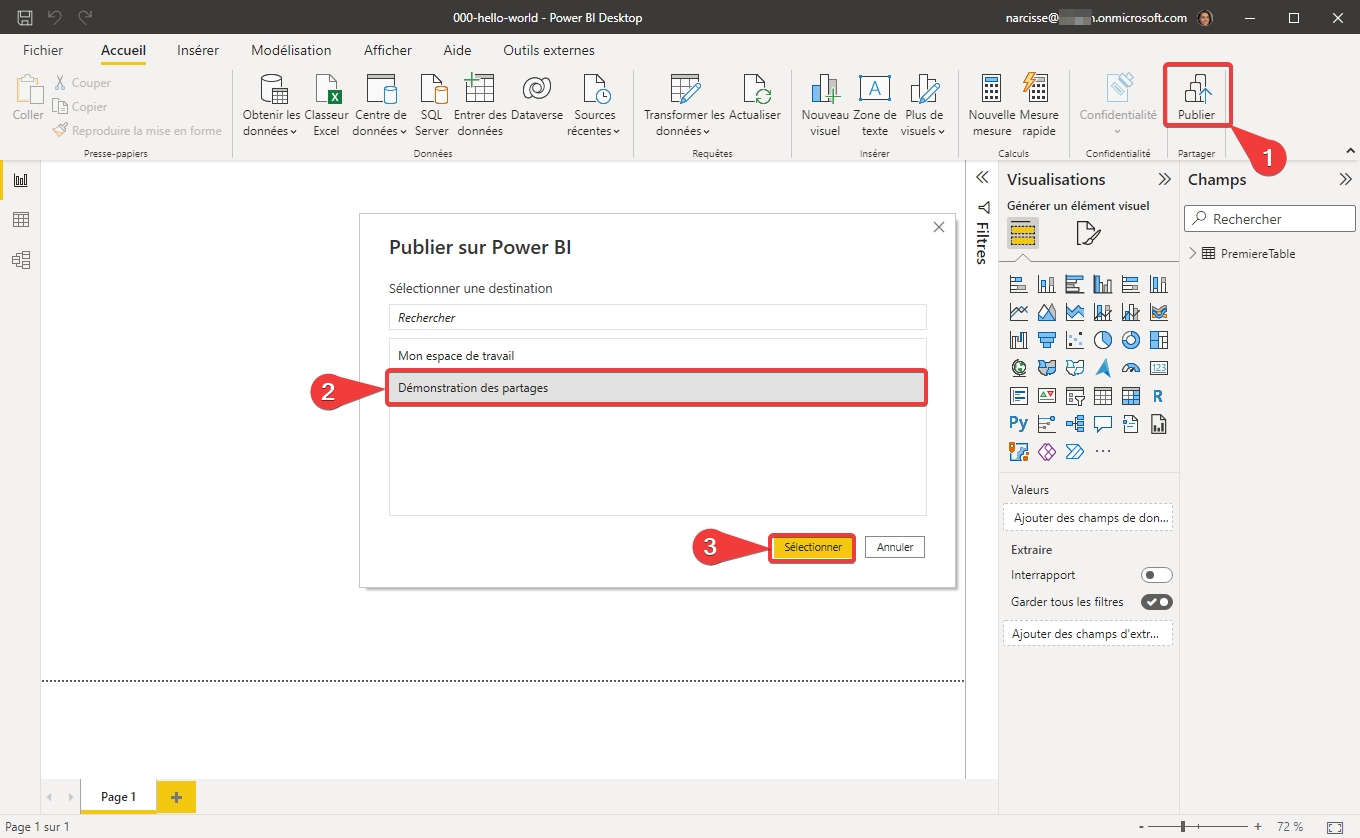Select the donut chart visualization

click(1131, 340)
